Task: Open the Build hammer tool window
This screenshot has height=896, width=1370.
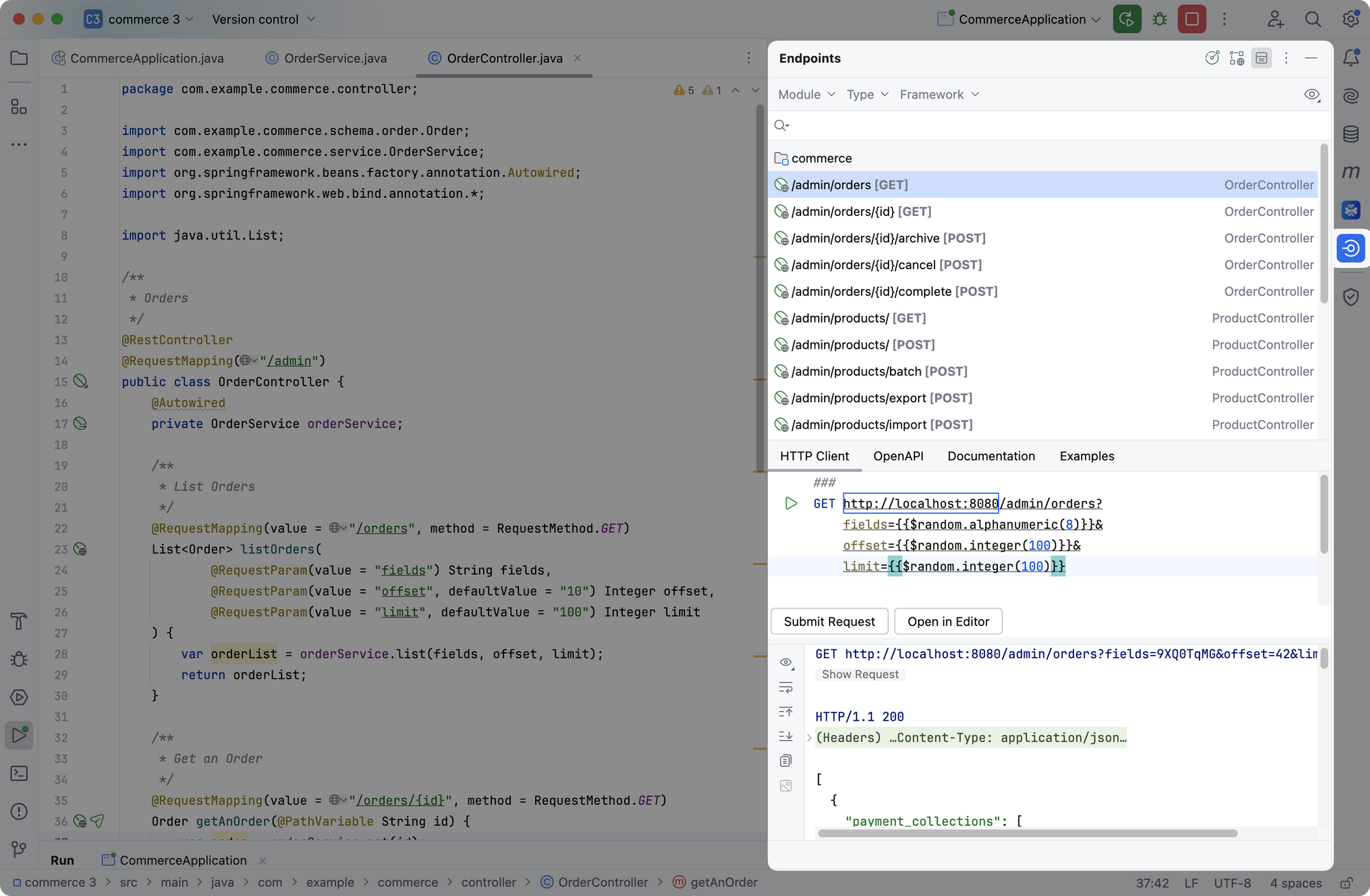Action: pos(19,621)
